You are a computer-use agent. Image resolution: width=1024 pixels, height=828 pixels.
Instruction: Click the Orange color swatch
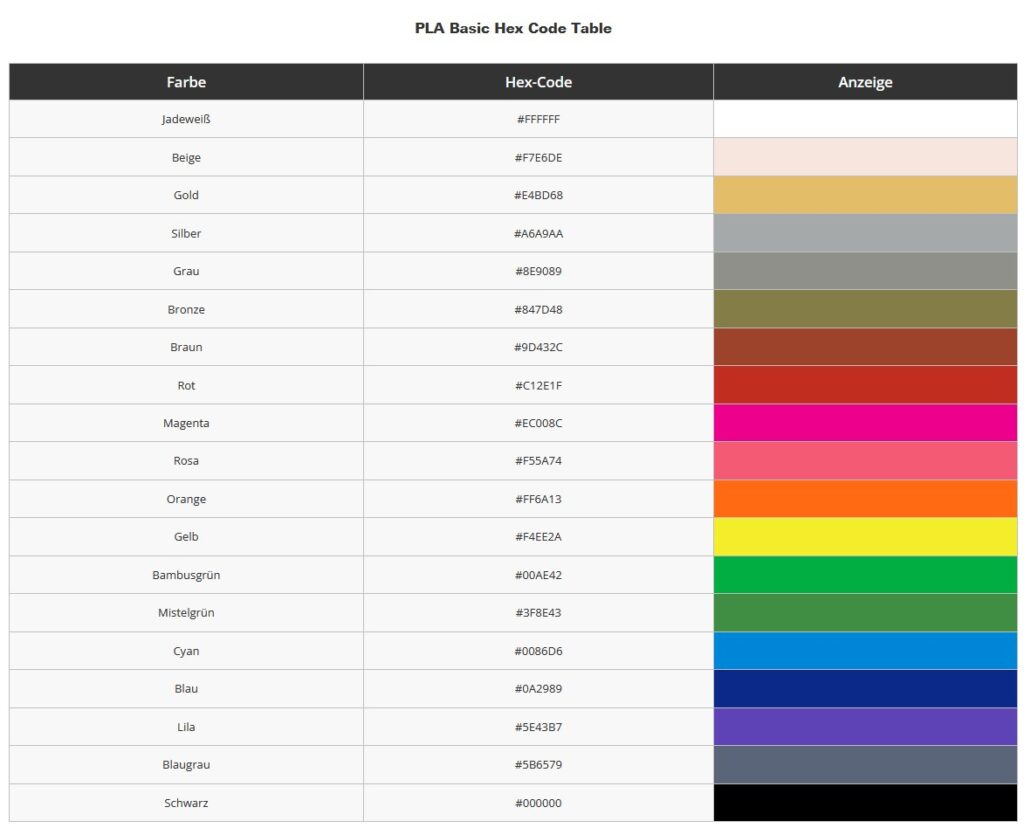coord(865,499)
